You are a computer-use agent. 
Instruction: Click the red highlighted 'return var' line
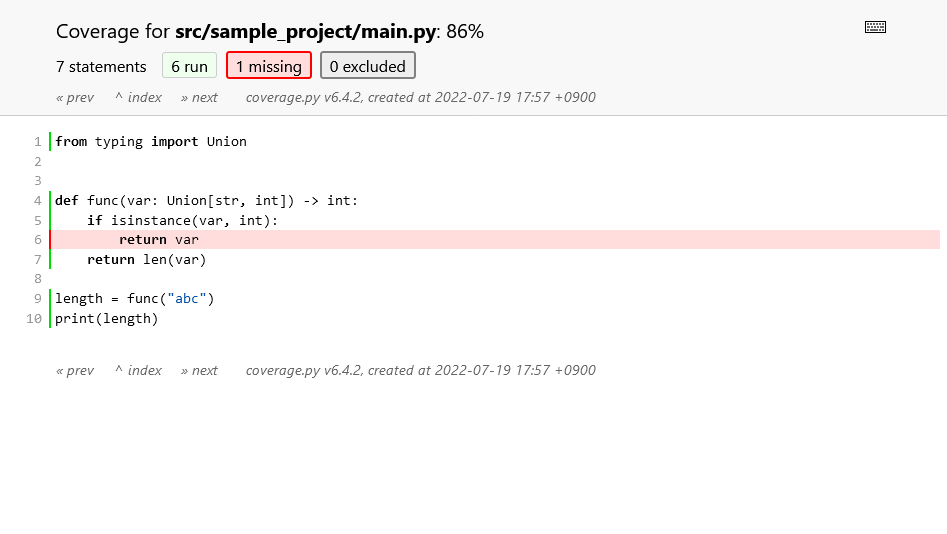pos(495,240)
